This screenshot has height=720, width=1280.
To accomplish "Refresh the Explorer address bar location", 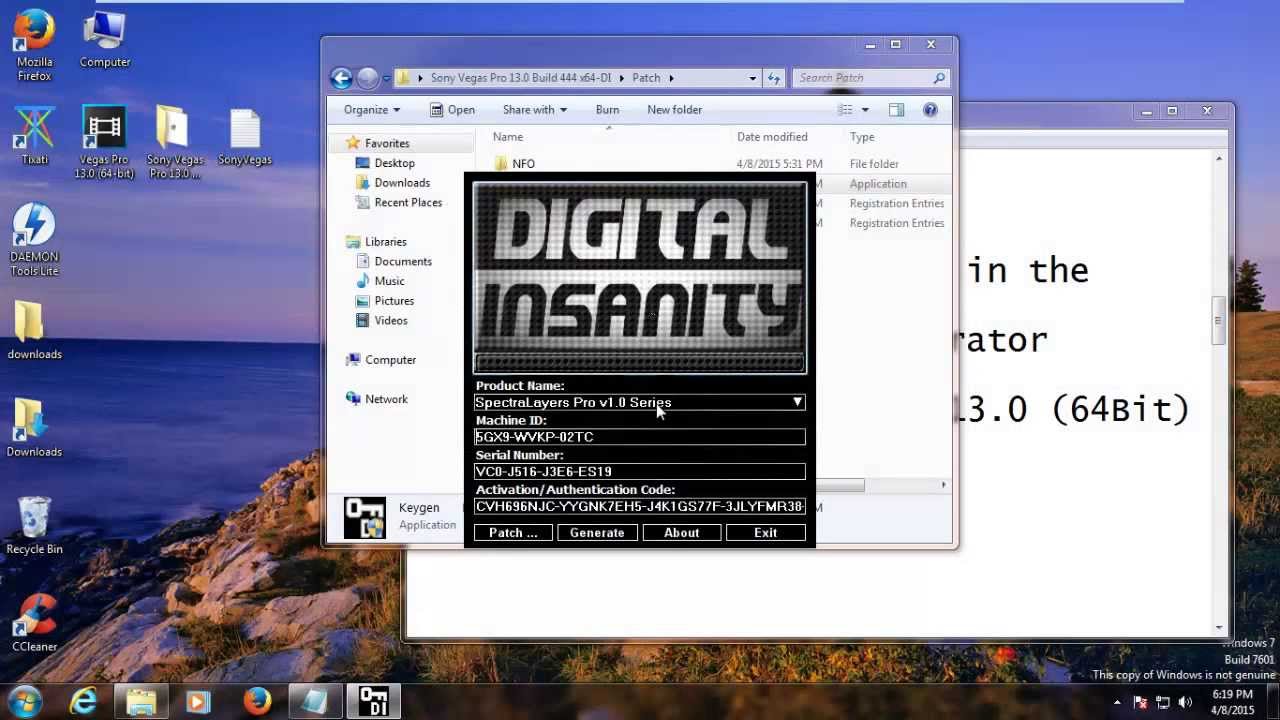I will tap(774, 78).
